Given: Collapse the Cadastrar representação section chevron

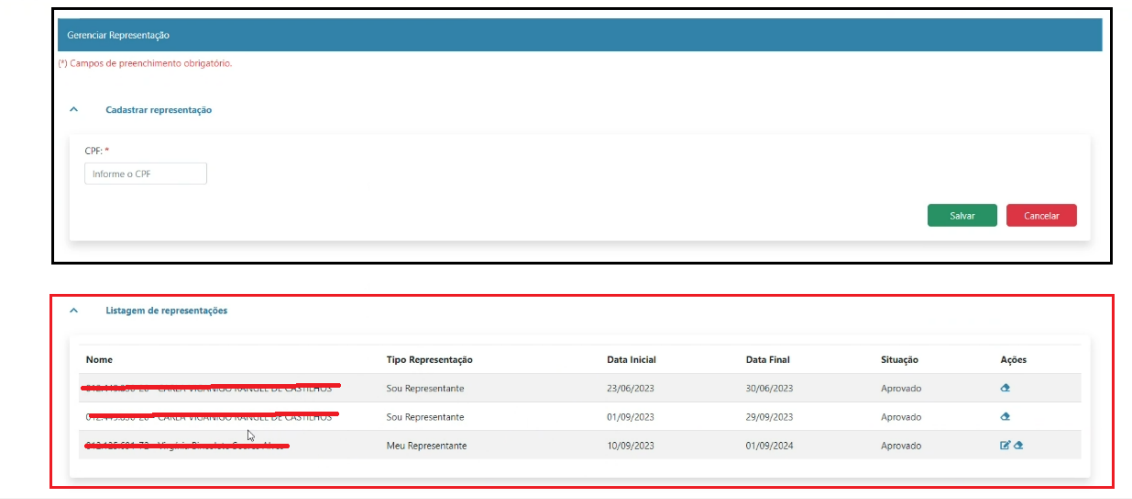Looking at the screenshot, I should (74, 110).
